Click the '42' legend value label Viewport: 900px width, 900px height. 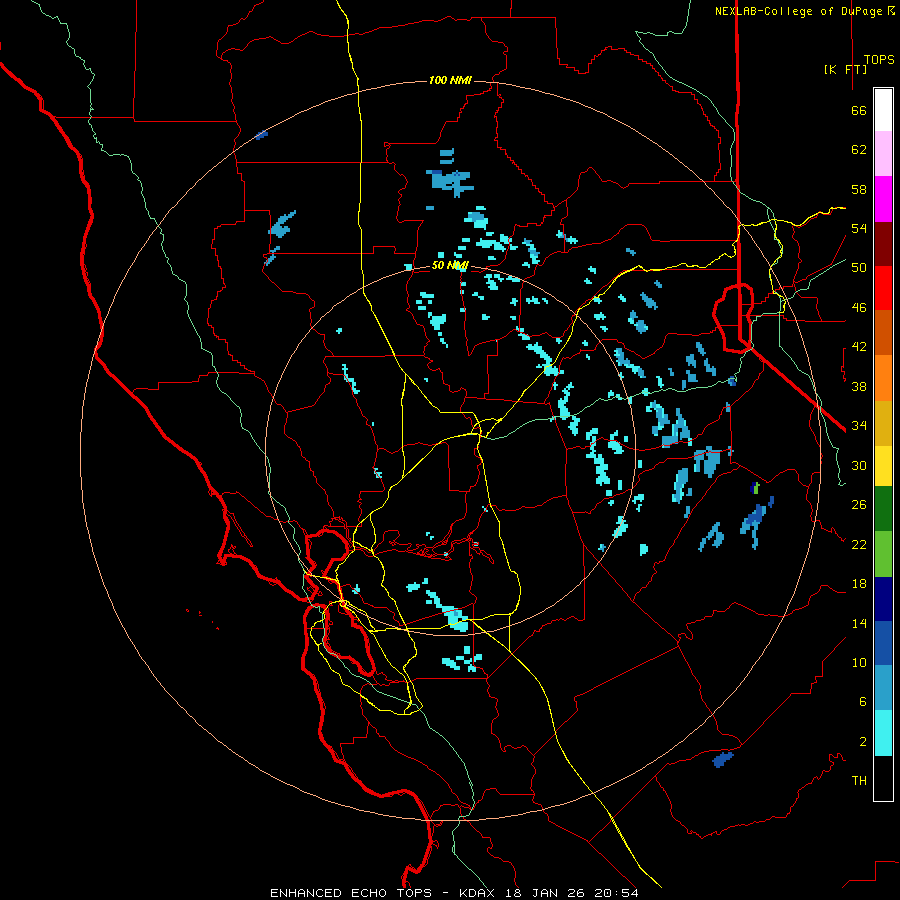click(859, 347)
